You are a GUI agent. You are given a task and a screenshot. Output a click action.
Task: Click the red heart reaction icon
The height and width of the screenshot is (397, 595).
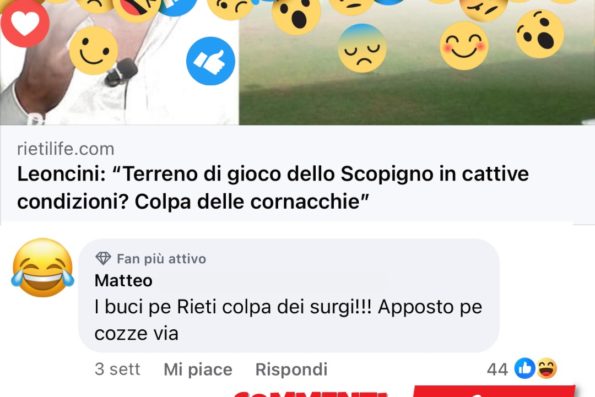(x=25, y=23)
